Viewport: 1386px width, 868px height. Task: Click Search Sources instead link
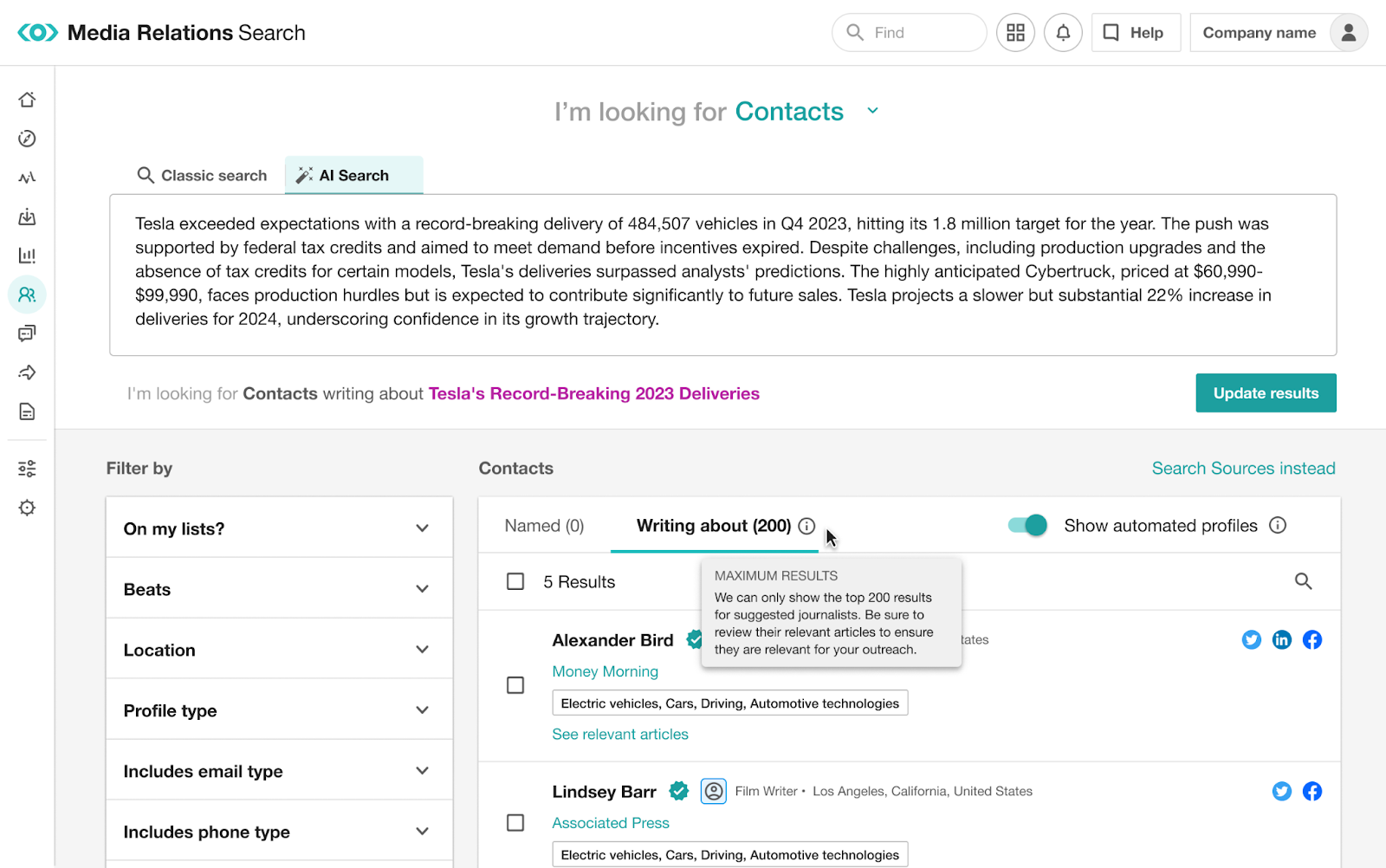point(1243,468)
